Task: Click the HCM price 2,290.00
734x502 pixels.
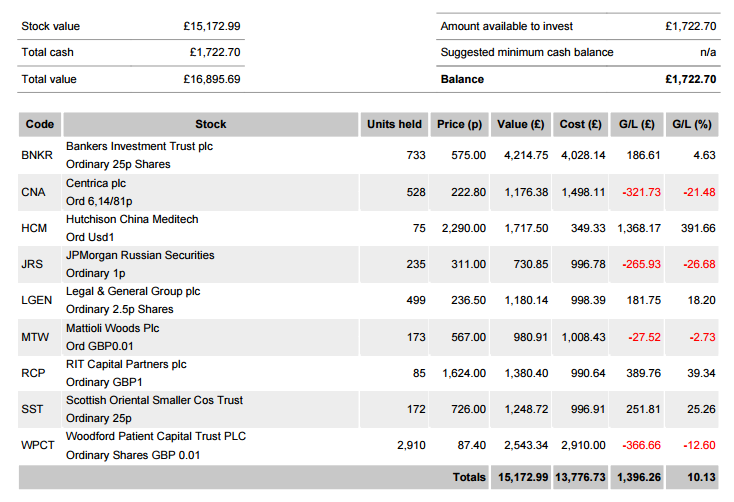Action: point(464,228)
